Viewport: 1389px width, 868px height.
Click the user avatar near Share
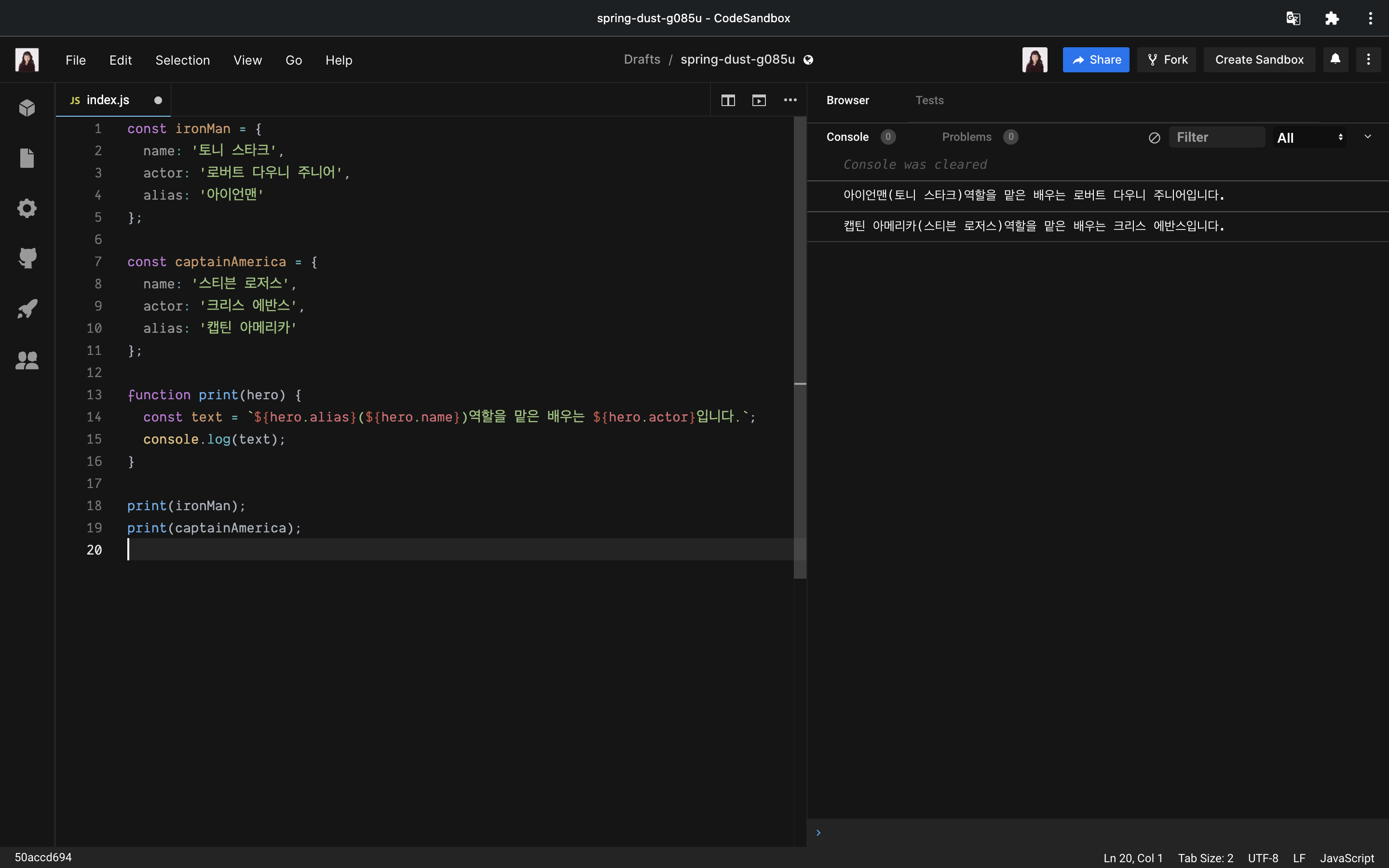tap(1035, 60)
